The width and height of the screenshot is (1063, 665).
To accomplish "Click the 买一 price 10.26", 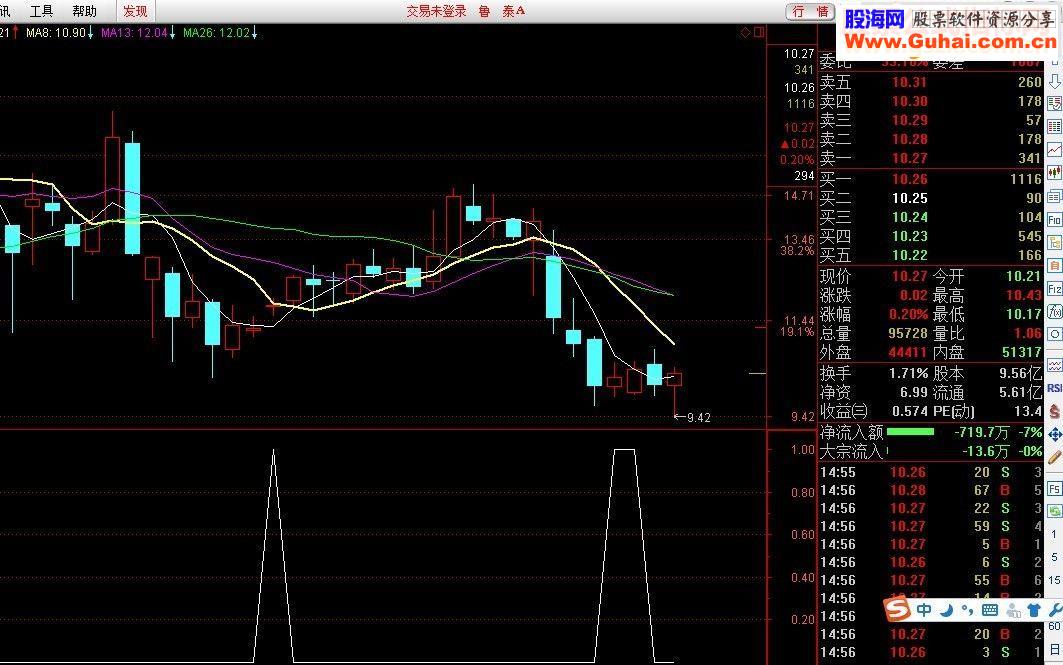I will 909,179.
